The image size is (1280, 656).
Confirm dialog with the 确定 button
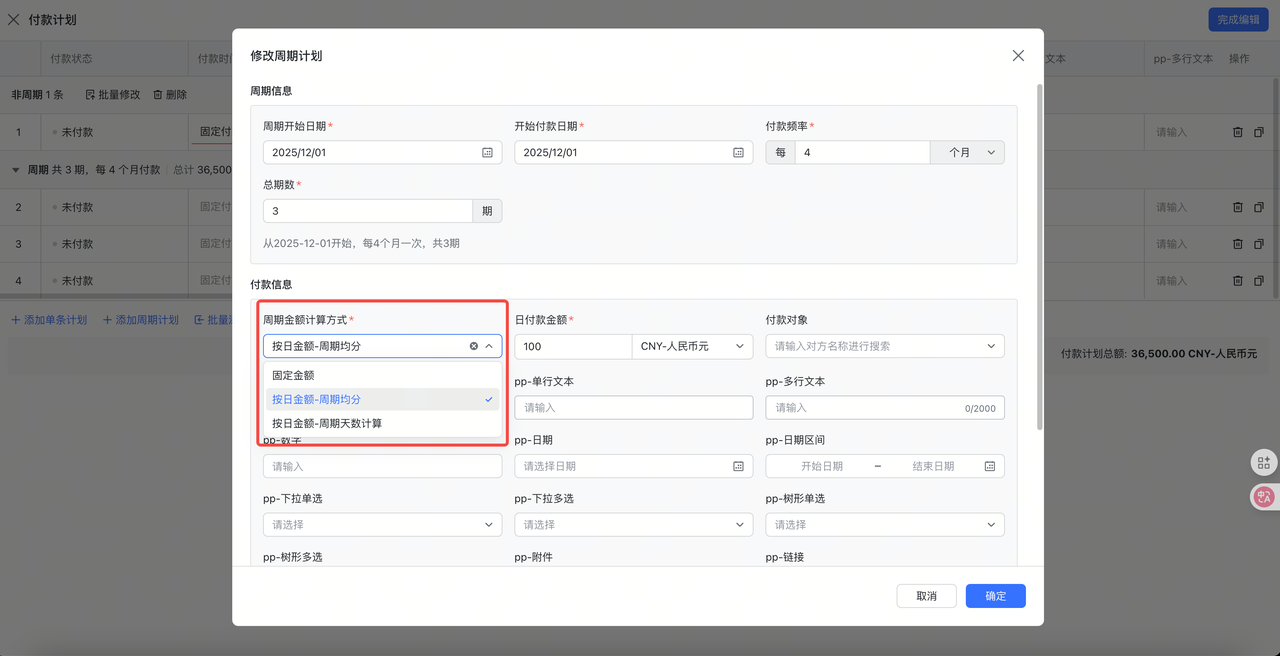[994, 595]
